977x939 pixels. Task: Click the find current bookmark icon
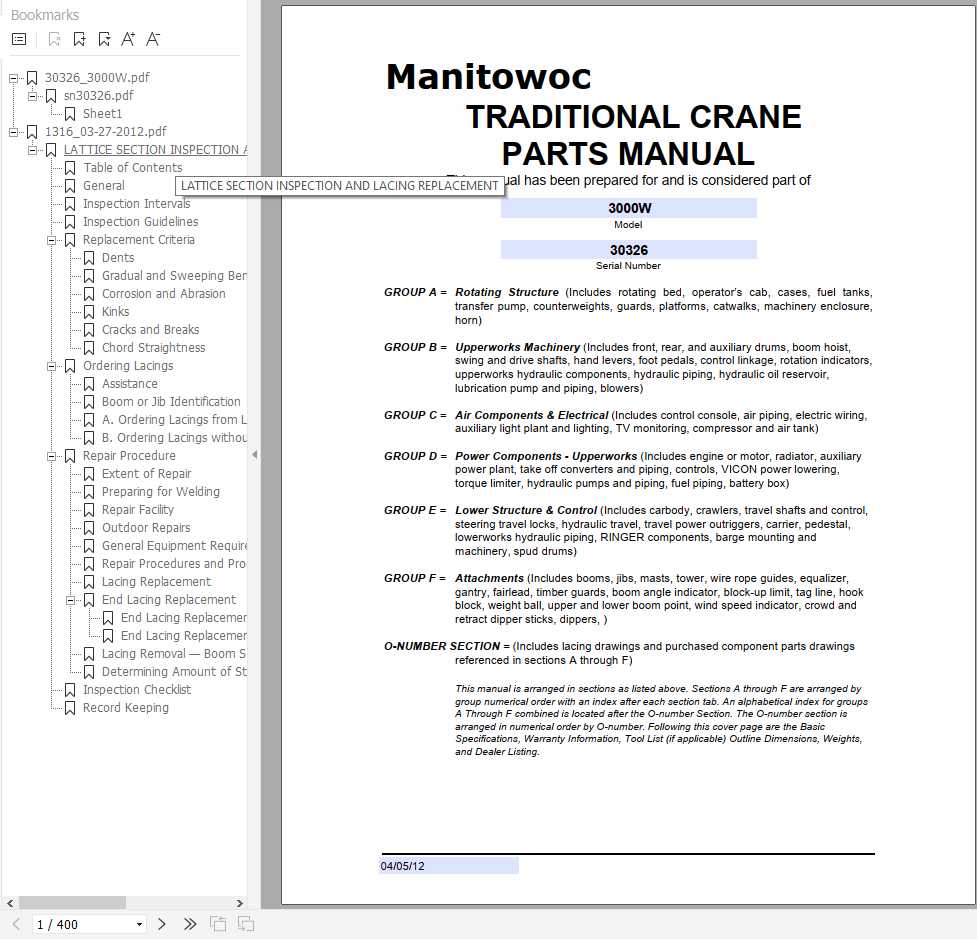[104, 39]
